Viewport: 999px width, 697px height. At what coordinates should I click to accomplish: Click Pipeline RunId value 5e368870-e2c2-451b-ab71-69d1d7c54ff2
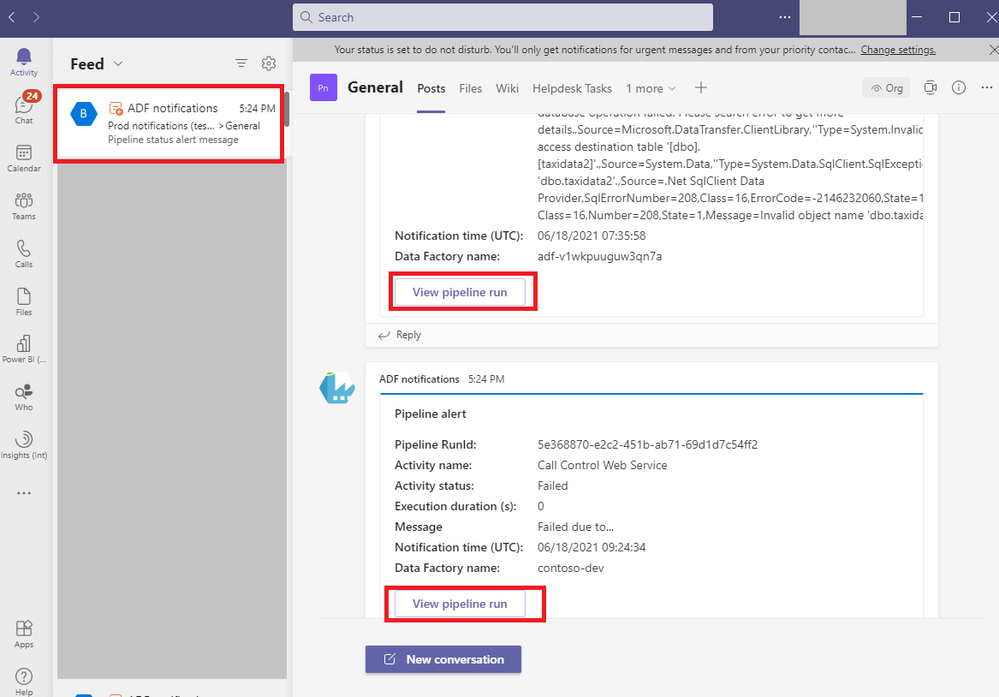[647, 445]
